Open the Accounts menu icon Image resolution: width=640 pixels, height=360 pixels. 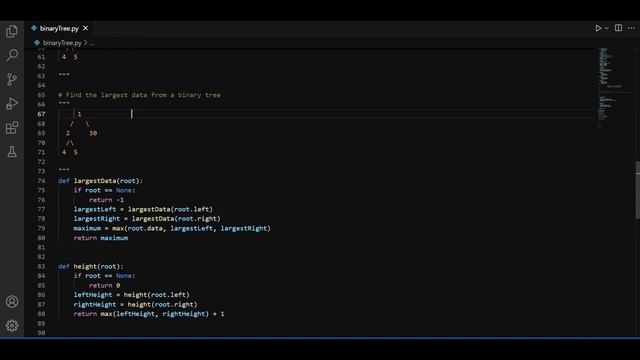[12, 302]
